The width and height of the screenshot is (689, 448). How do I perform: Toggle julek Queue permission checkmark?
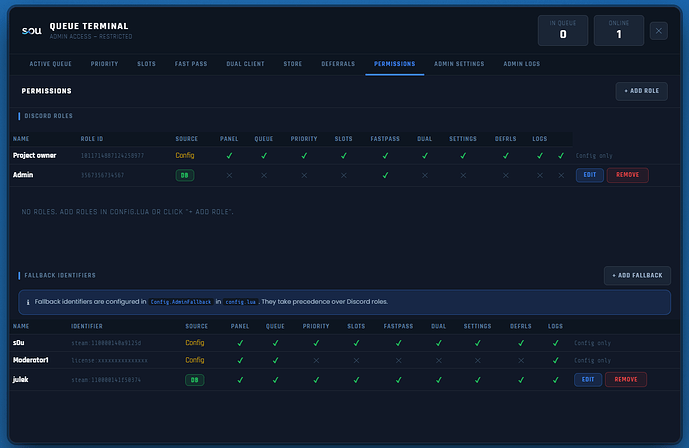(x=275, y=380)
